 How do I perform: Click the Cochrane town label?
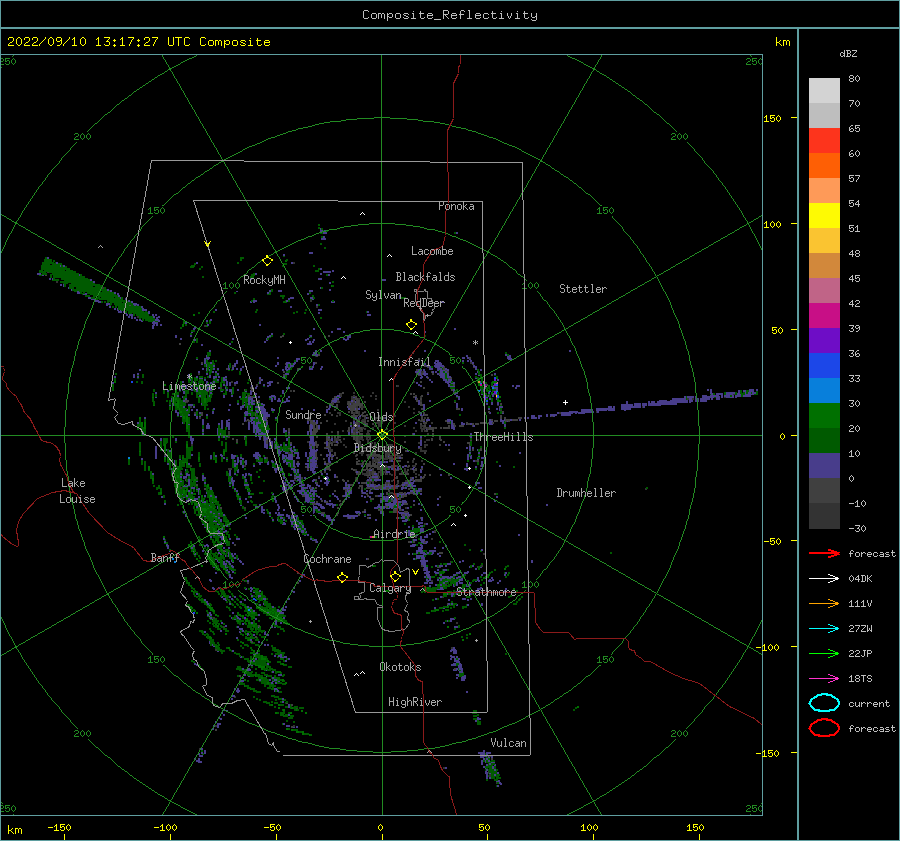point(327,559)
